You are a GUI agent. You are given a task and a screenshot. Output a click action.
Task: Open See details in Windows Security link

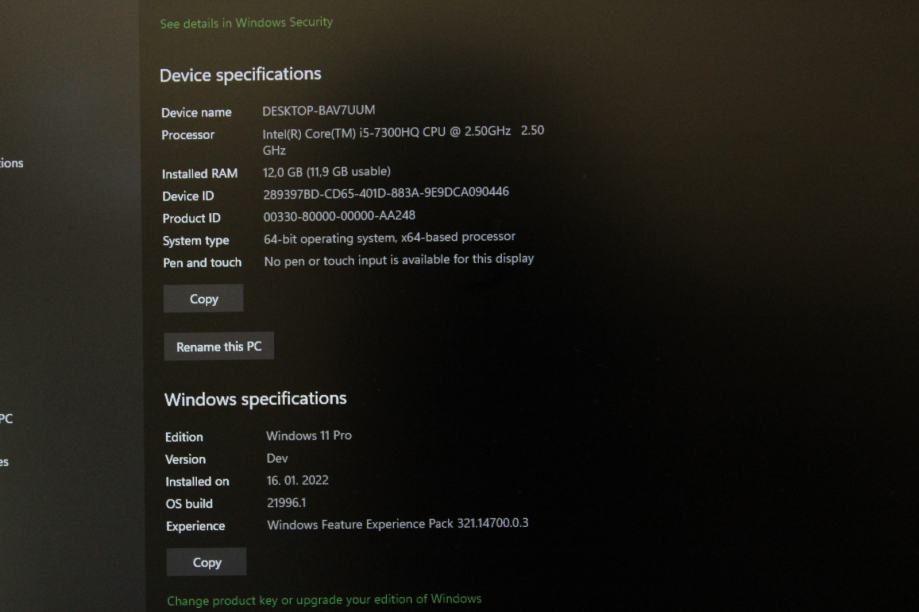point(246,22)
